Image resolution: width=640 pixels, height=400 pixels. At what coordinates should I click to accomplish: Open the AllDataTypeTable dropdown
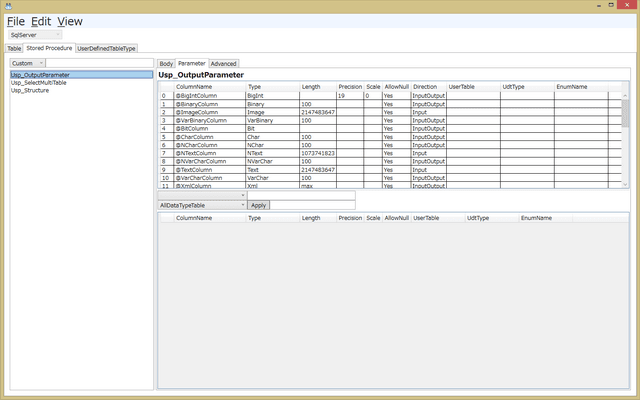pyautogui.click(x=202, y=205)
